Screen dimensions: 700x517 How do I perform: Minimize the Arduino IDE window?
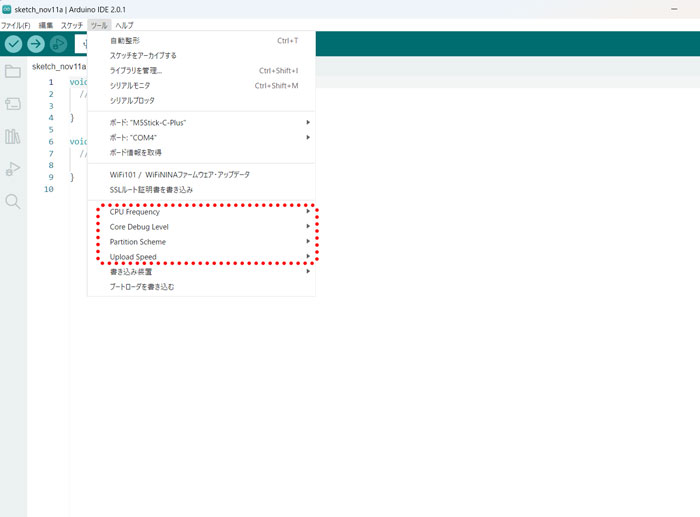coord(674,9)
